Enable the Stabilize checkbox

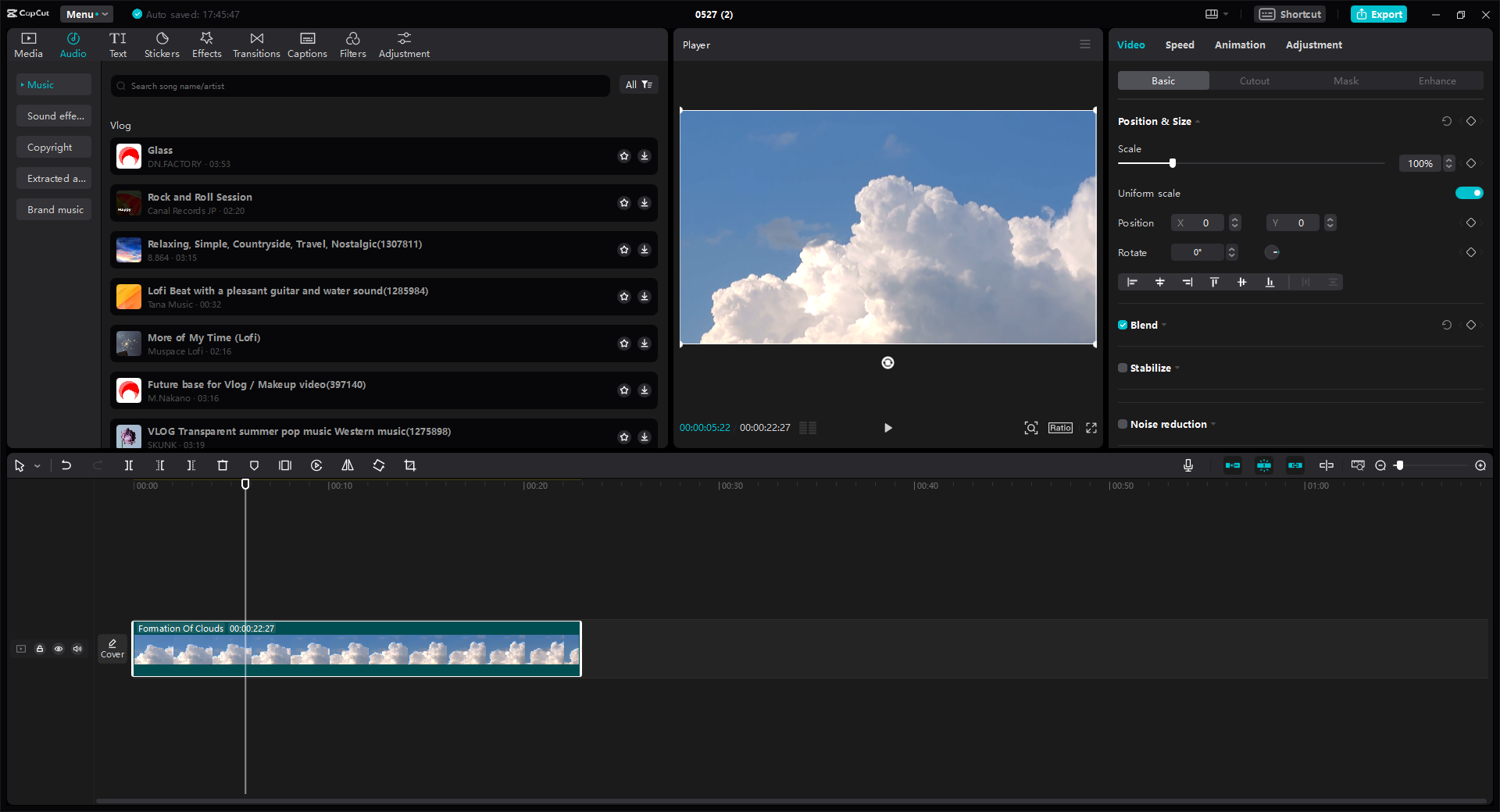(x=1123, y=368)
